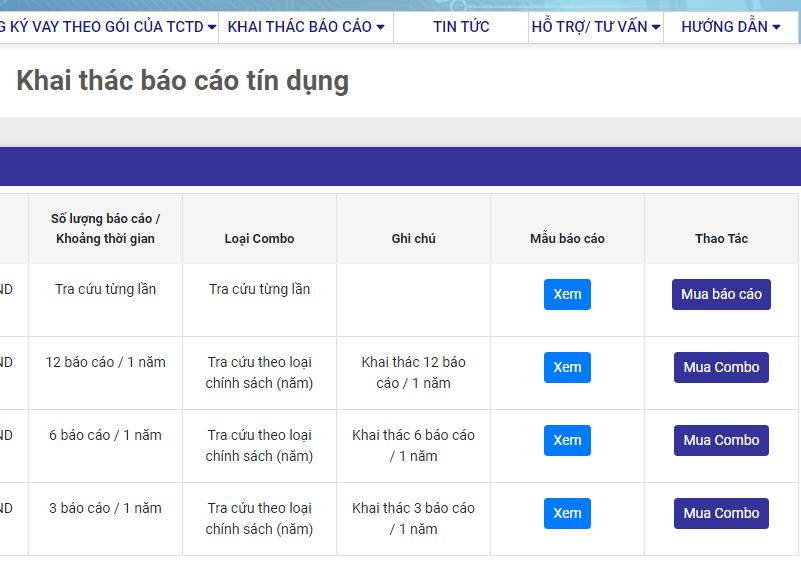View sample report for 3 báo cáo row
This screenshot has height=570, width=801.
[x=567, y=513]
